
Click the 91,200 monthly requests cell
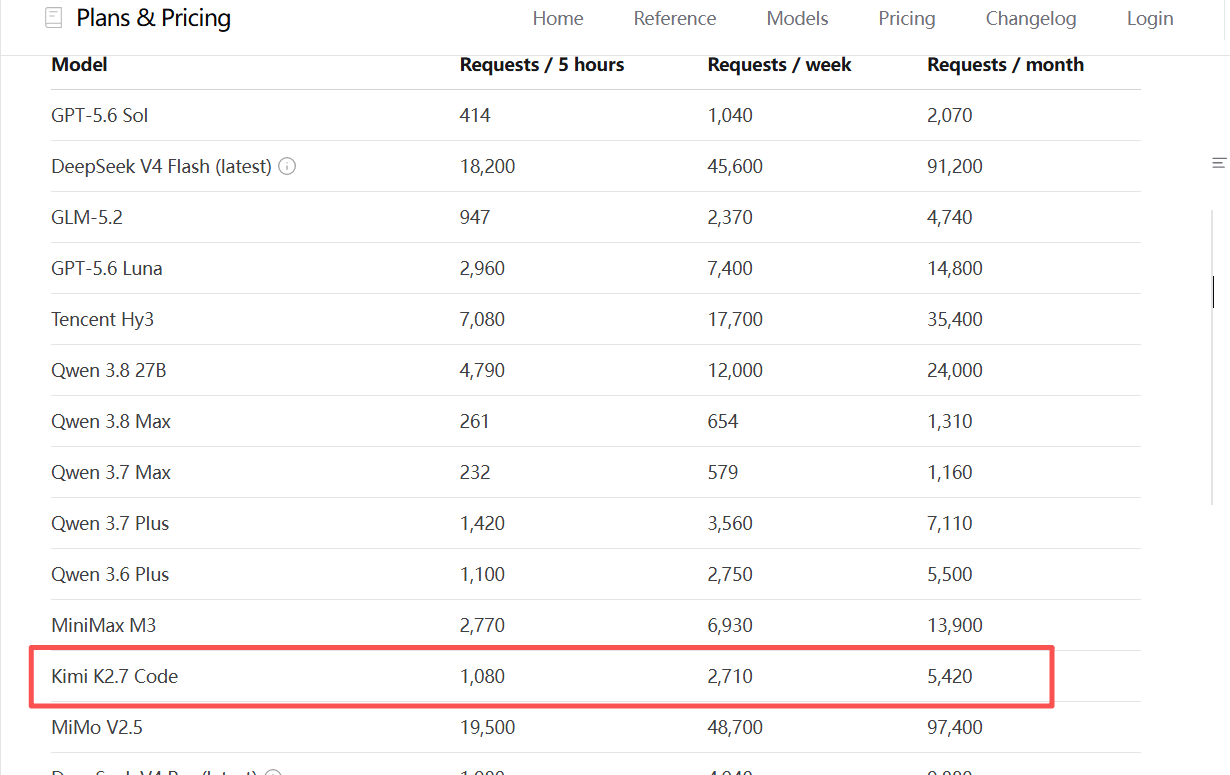point(955,166)
